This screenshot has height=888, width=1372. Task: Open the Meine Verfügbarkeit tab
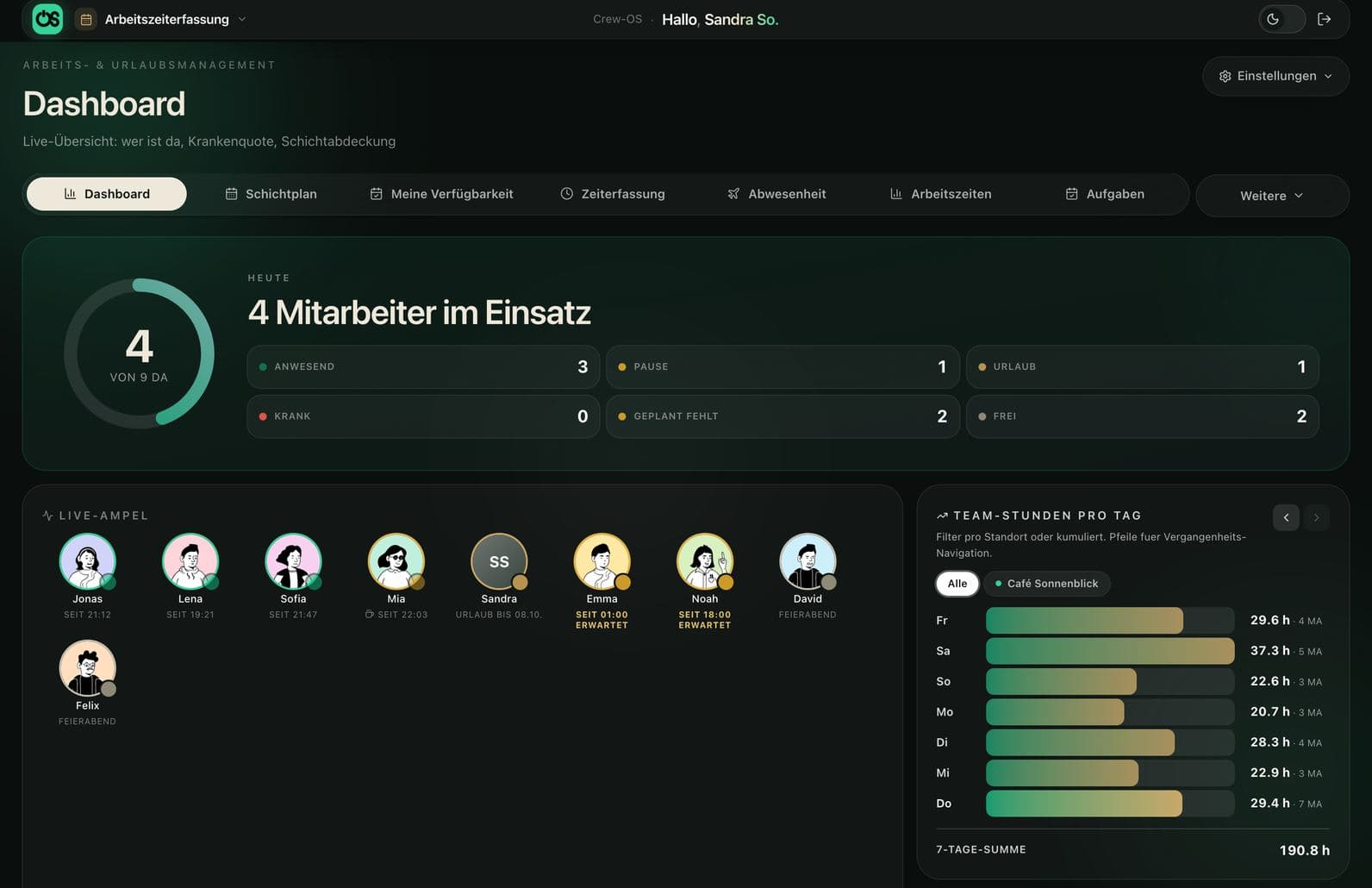441,194
